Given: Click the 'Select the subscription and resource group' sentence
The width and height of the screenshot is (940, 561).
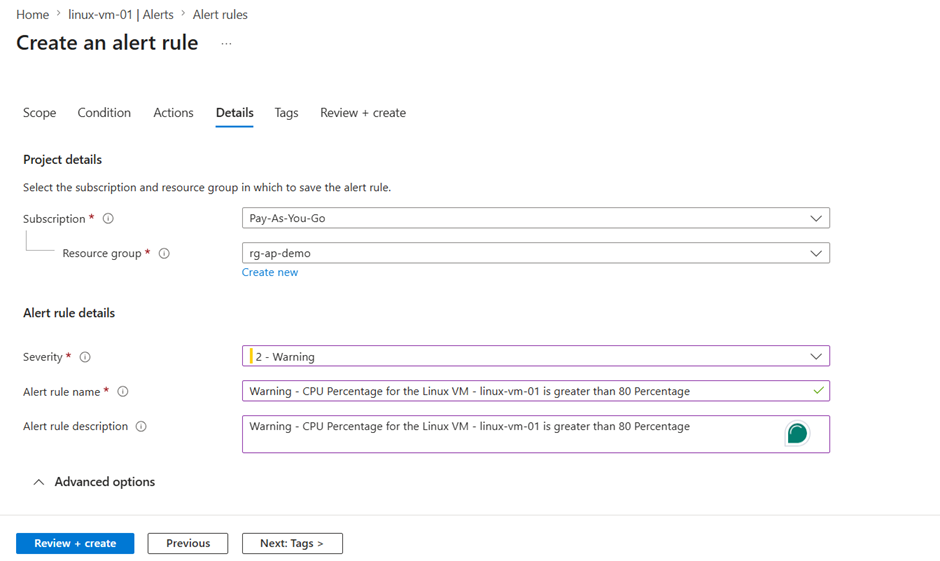Looking at the screenshot, I should [x=207, y=188].
